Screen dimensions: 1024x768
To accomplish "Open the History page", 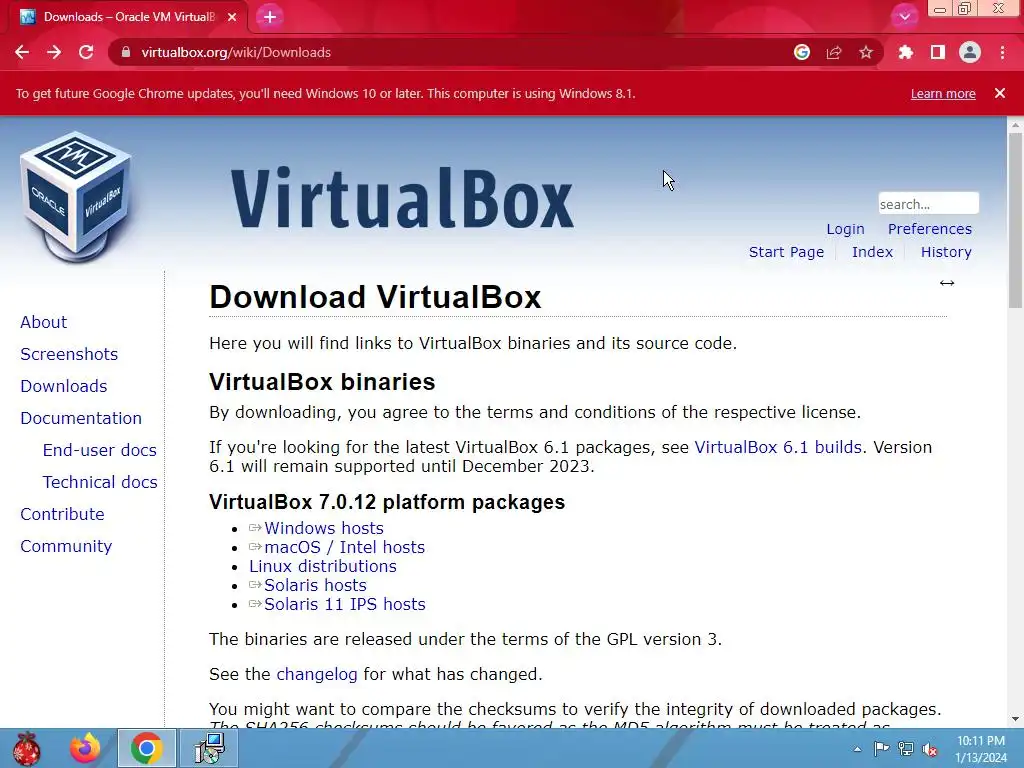I will (x=946, y=252).
